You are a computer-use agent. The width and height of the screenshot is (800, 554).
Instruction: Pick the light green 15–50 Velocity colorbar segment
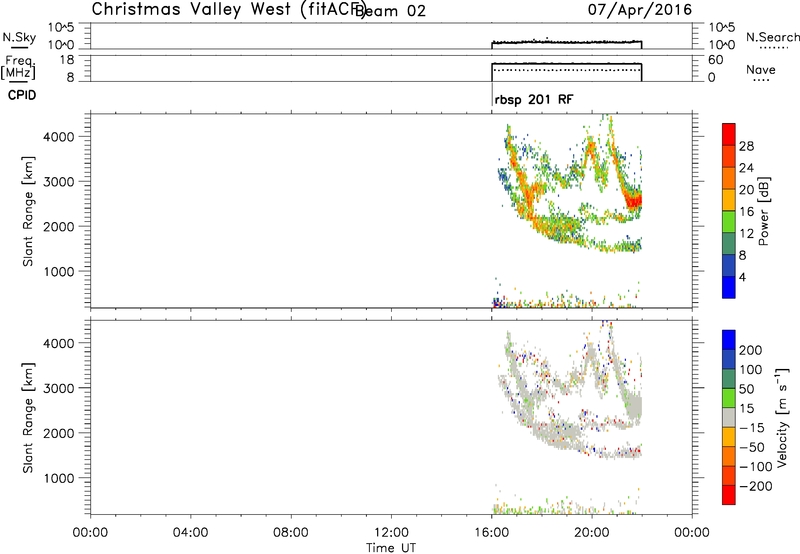point(729,398)
